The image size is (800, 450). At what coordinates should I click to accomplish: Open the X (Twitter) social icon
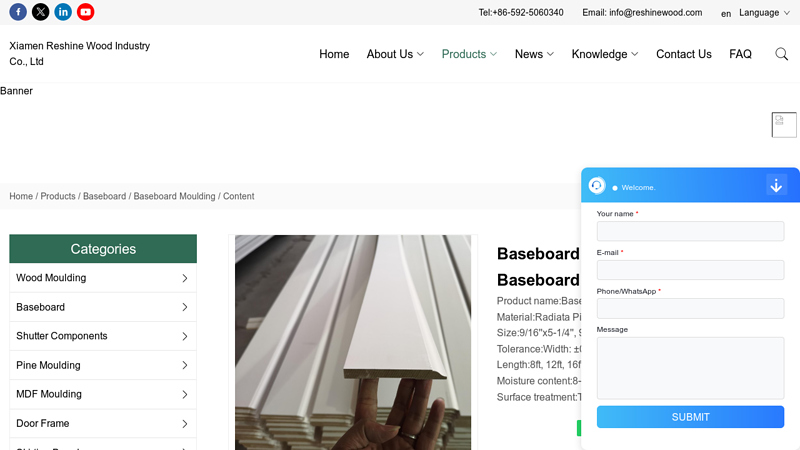pyautogui.click(x=40, y=12)
